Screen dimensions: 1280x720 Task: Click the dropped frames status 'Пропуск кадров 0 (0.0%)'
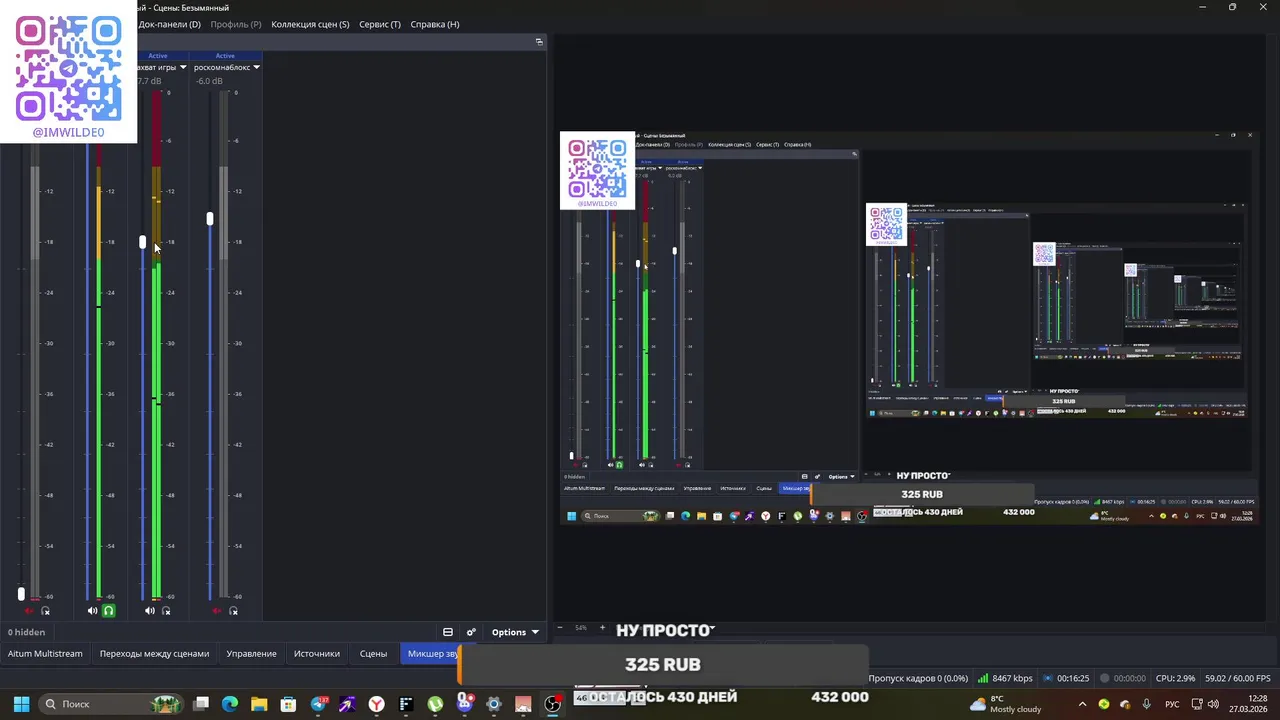[918, 678]
